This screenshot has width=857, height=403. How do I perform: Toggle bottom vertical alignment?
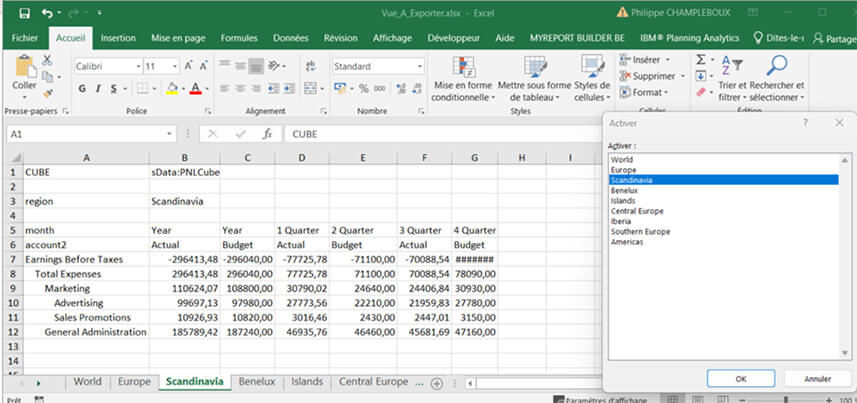[x=256, y=66]
